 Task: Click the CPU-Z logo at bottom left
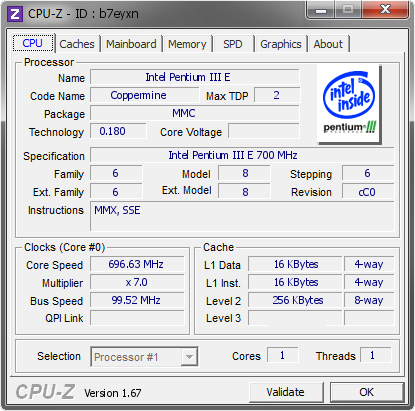(45, 391)
